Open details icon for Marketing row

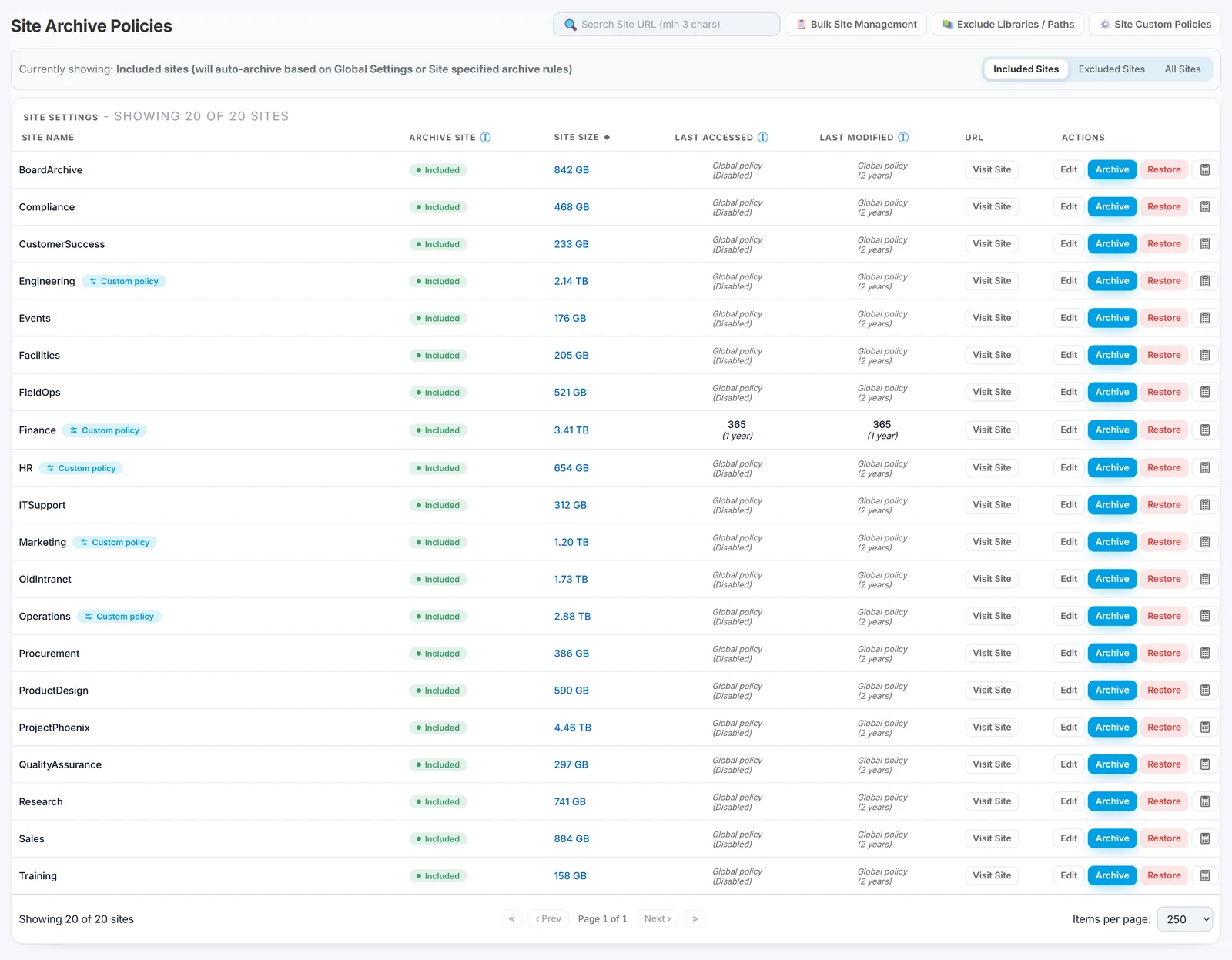[x=1205, y=542]
